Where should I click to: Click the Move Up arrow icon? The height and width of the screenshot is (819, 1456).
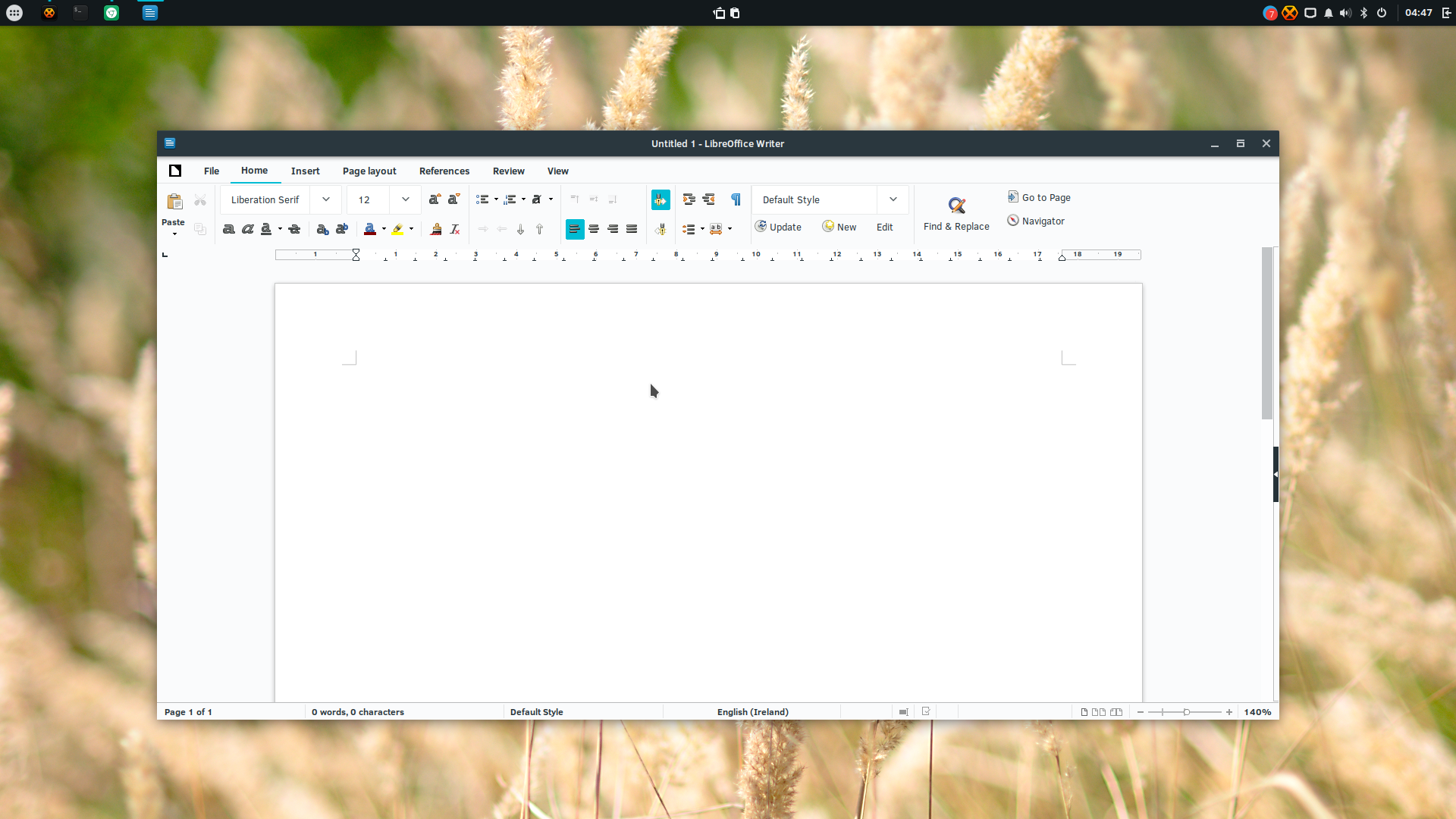tap(539, 229)
